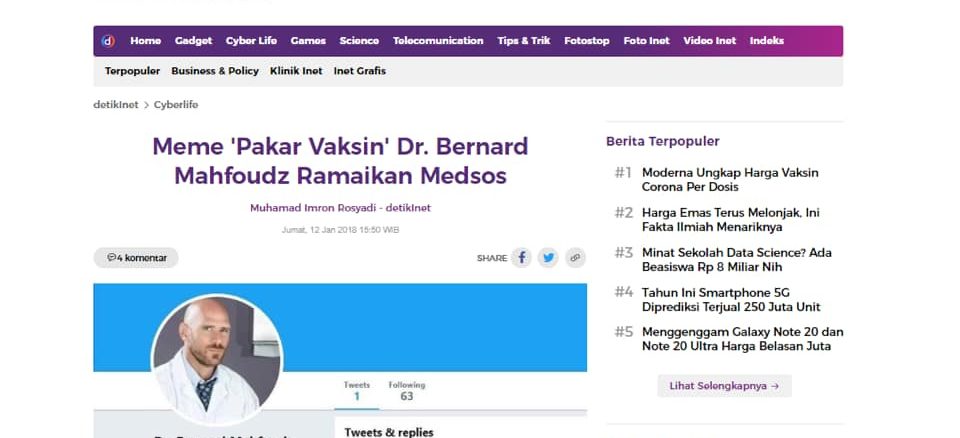Open the Science section
Viewport: 960px width, 438px height.
[x=359, y=41]
